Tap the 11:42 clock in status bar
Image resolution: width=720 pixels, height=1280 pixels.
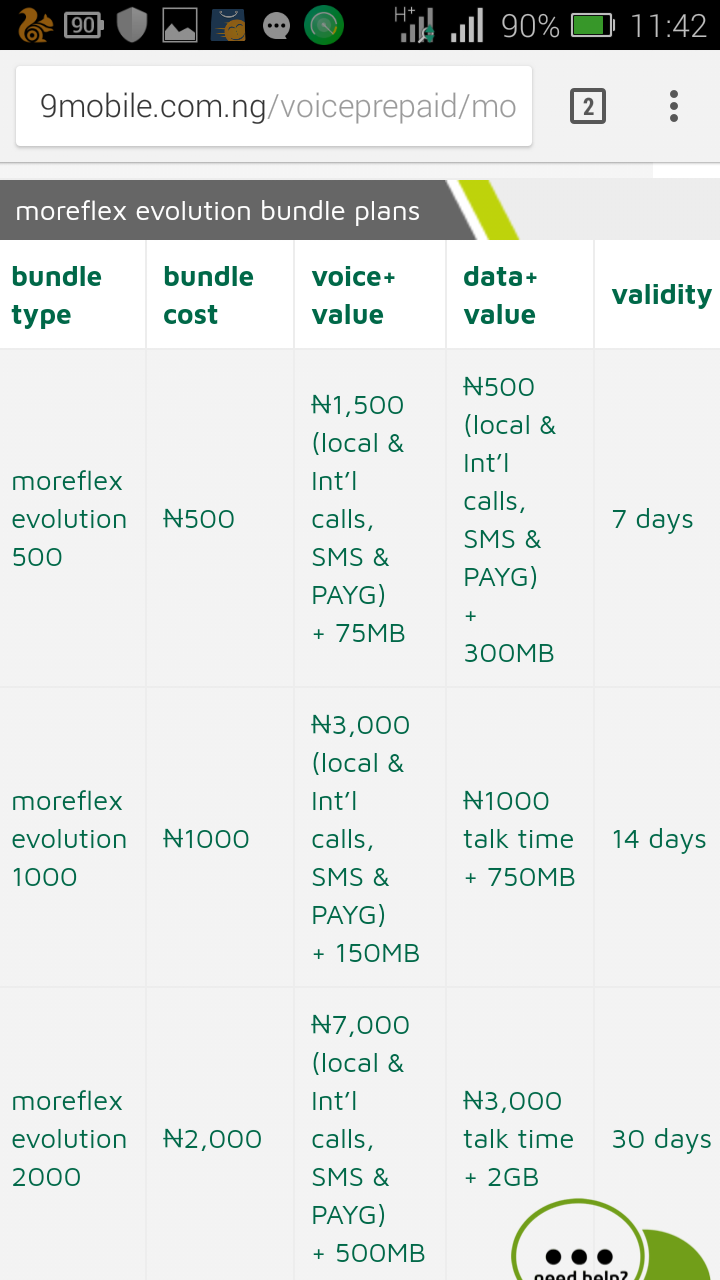coord(669,25)
